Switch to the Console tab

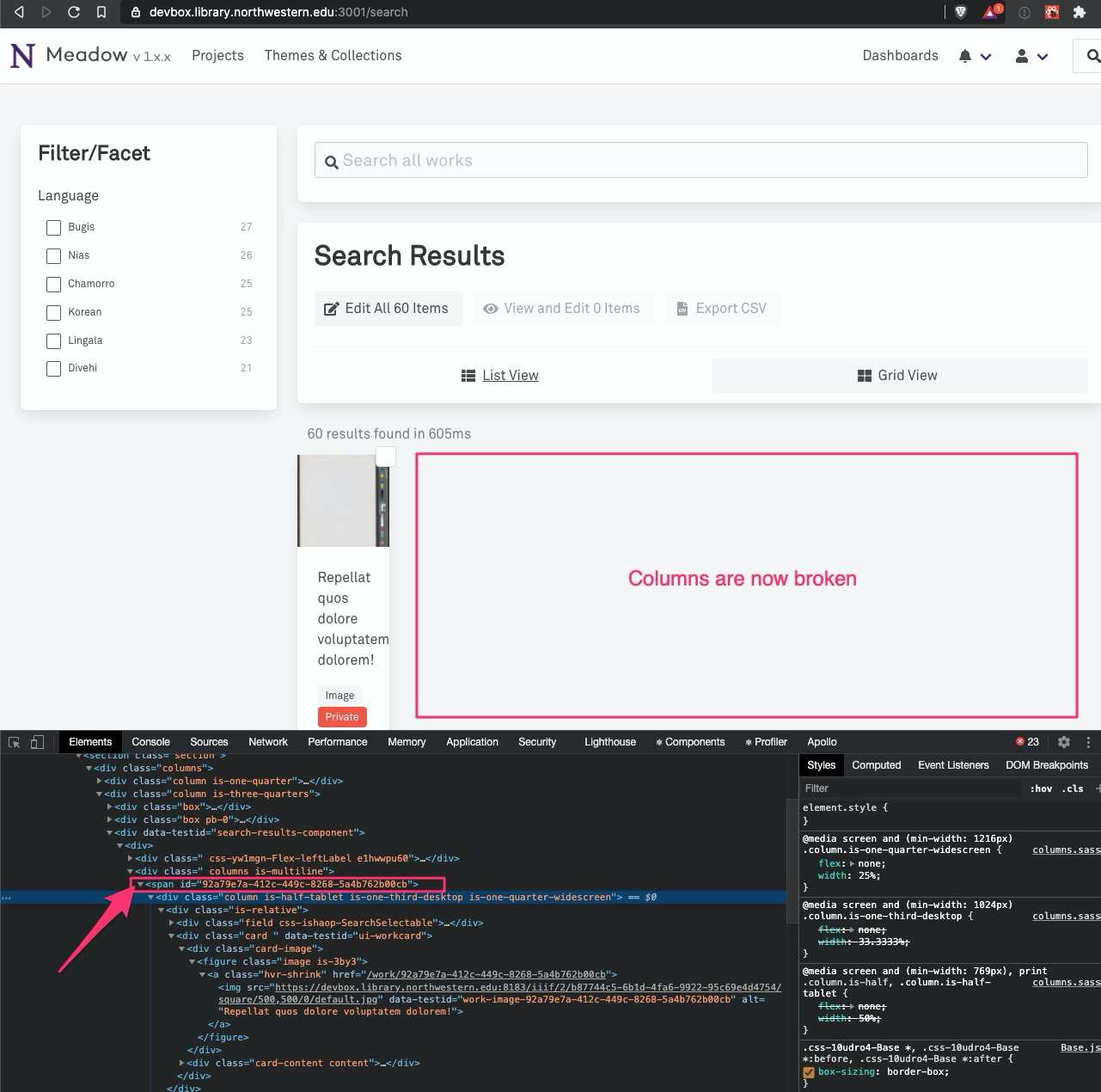[x=150, y=742]
